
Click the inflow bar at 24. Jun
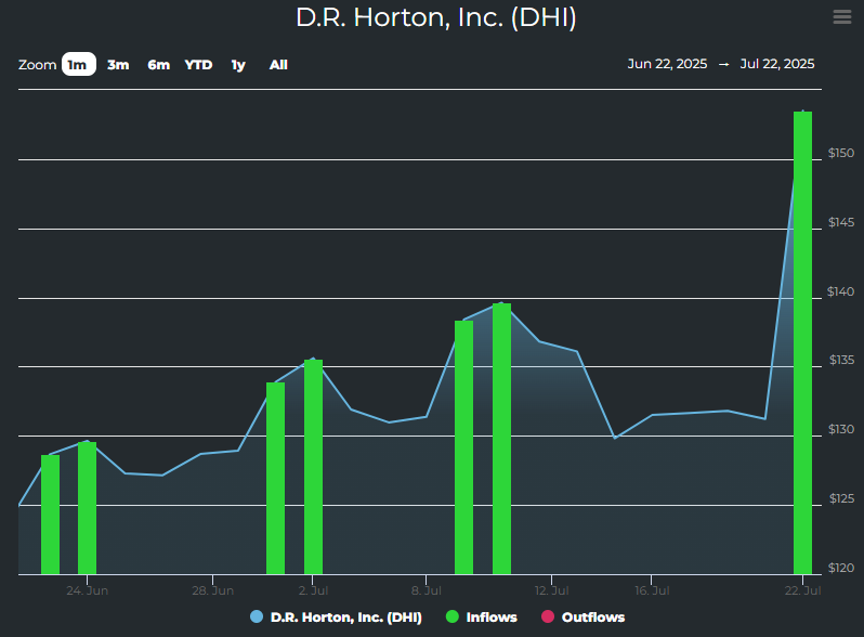[87, 508]
